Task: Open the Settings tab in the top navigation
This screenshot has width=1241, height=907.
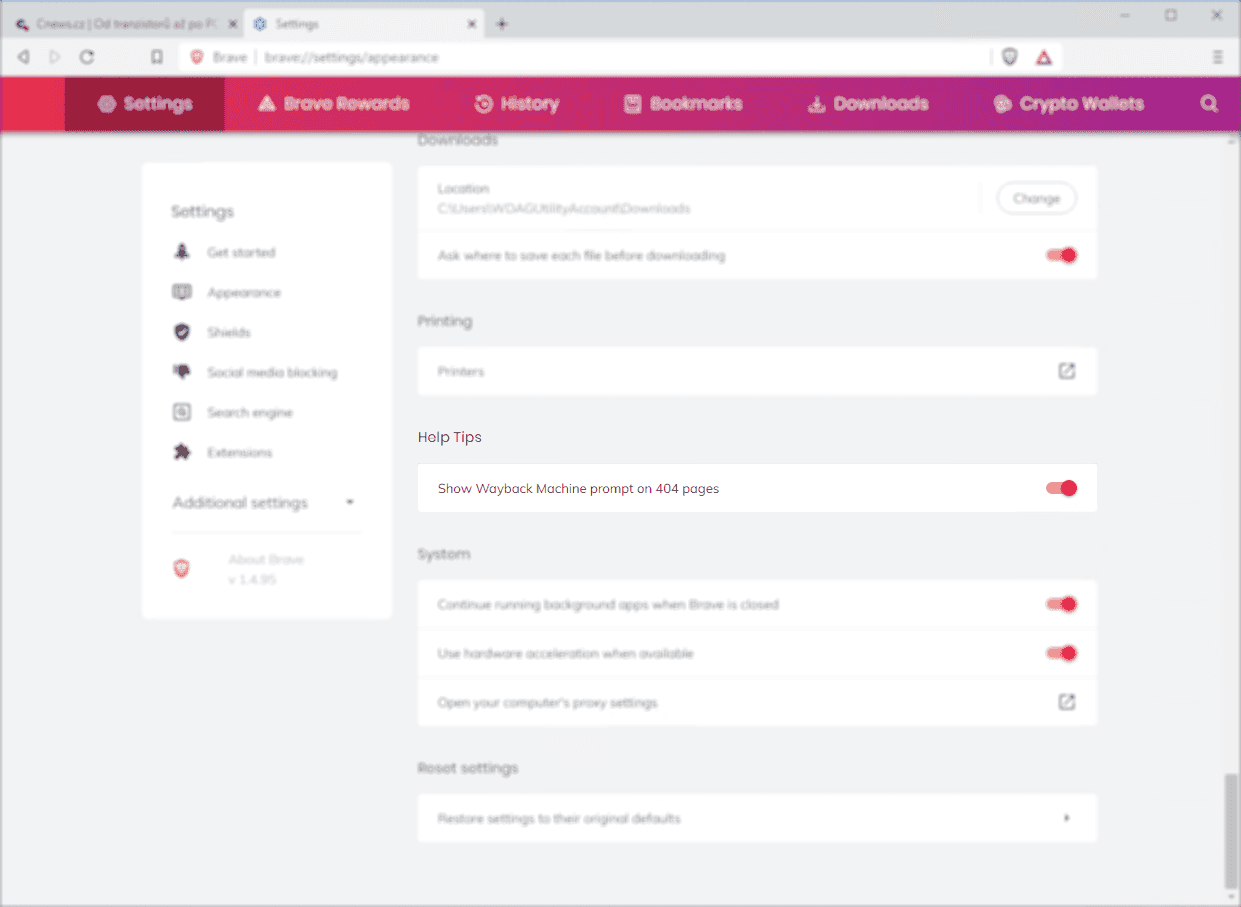Action: coord(145,104)
